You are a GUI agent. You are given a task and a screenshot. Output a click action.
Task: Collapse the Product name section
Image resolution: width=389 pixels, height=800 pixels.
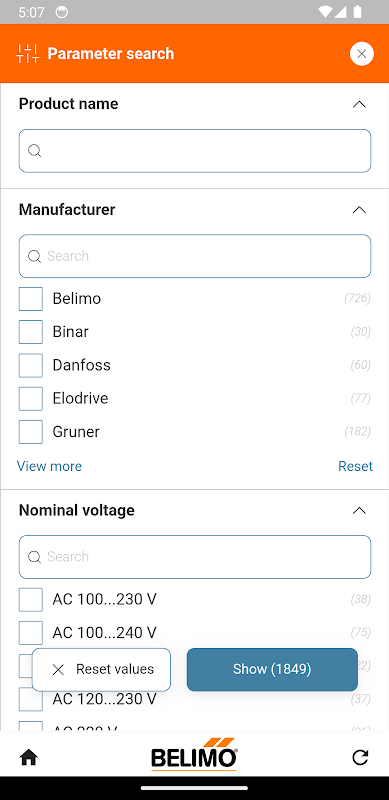359,104
